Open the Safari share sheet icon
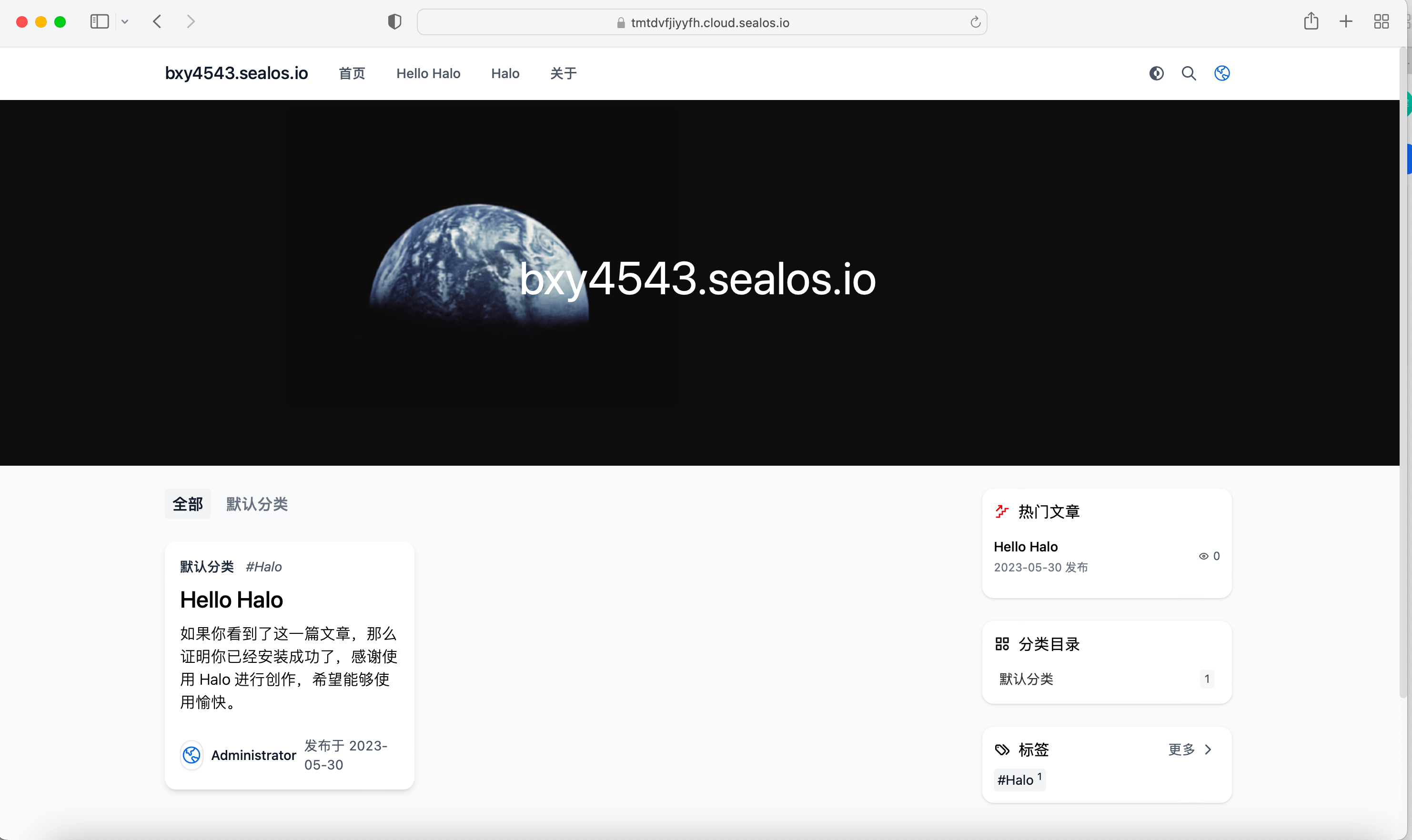The image size is (1412, 840). point(1311,22)
